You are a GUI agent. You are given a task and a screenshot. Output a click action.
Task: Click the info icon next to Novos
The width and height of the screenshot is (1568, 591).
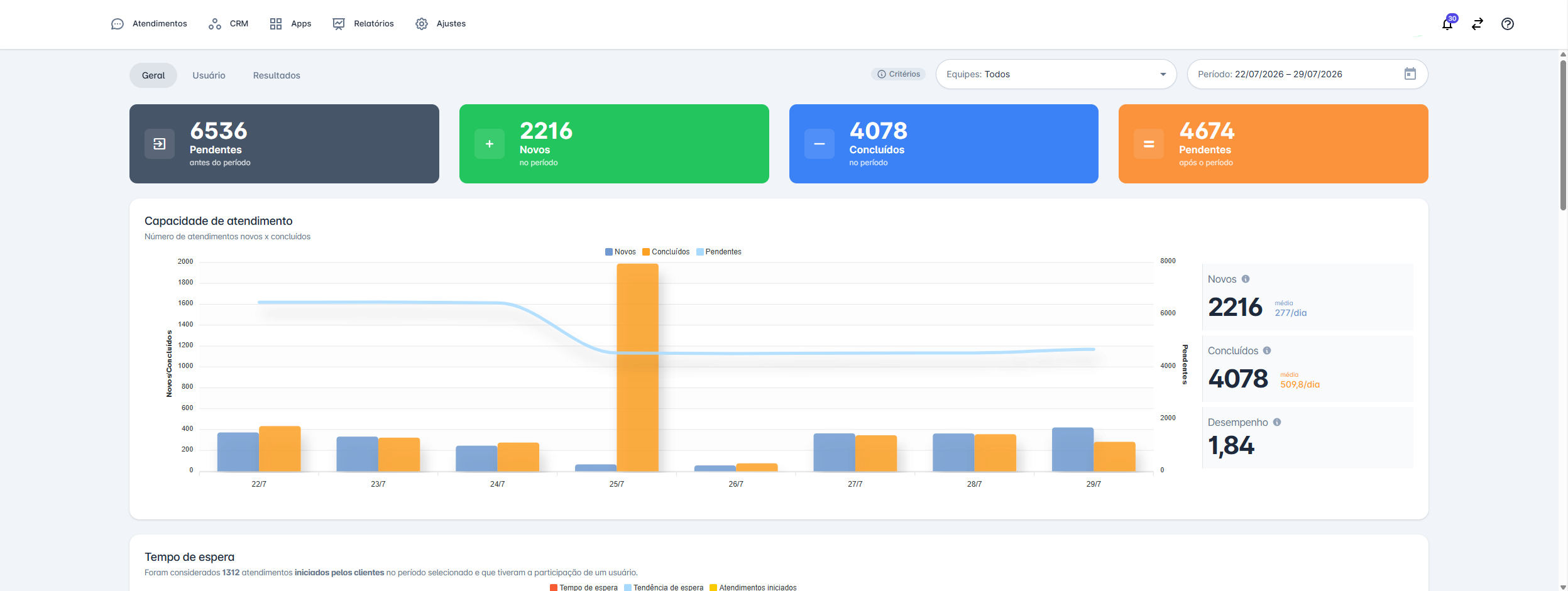pyautogui.click(x=1246, y=279)
